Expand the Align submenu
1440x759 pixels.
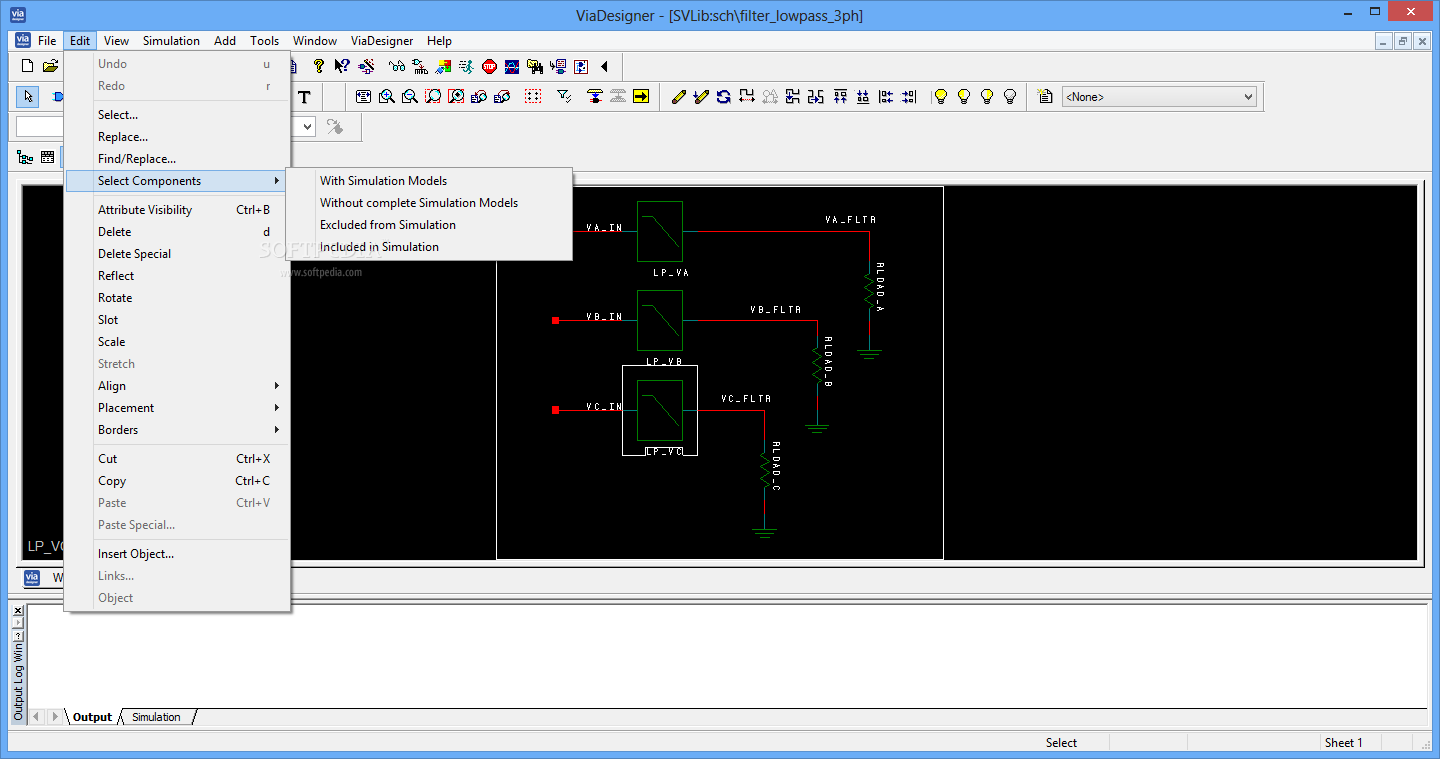[x=176, y=386]
